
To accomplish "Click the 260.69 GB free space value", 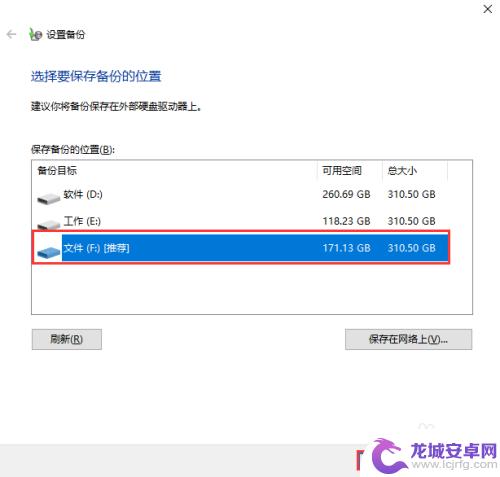I will 346,194.
